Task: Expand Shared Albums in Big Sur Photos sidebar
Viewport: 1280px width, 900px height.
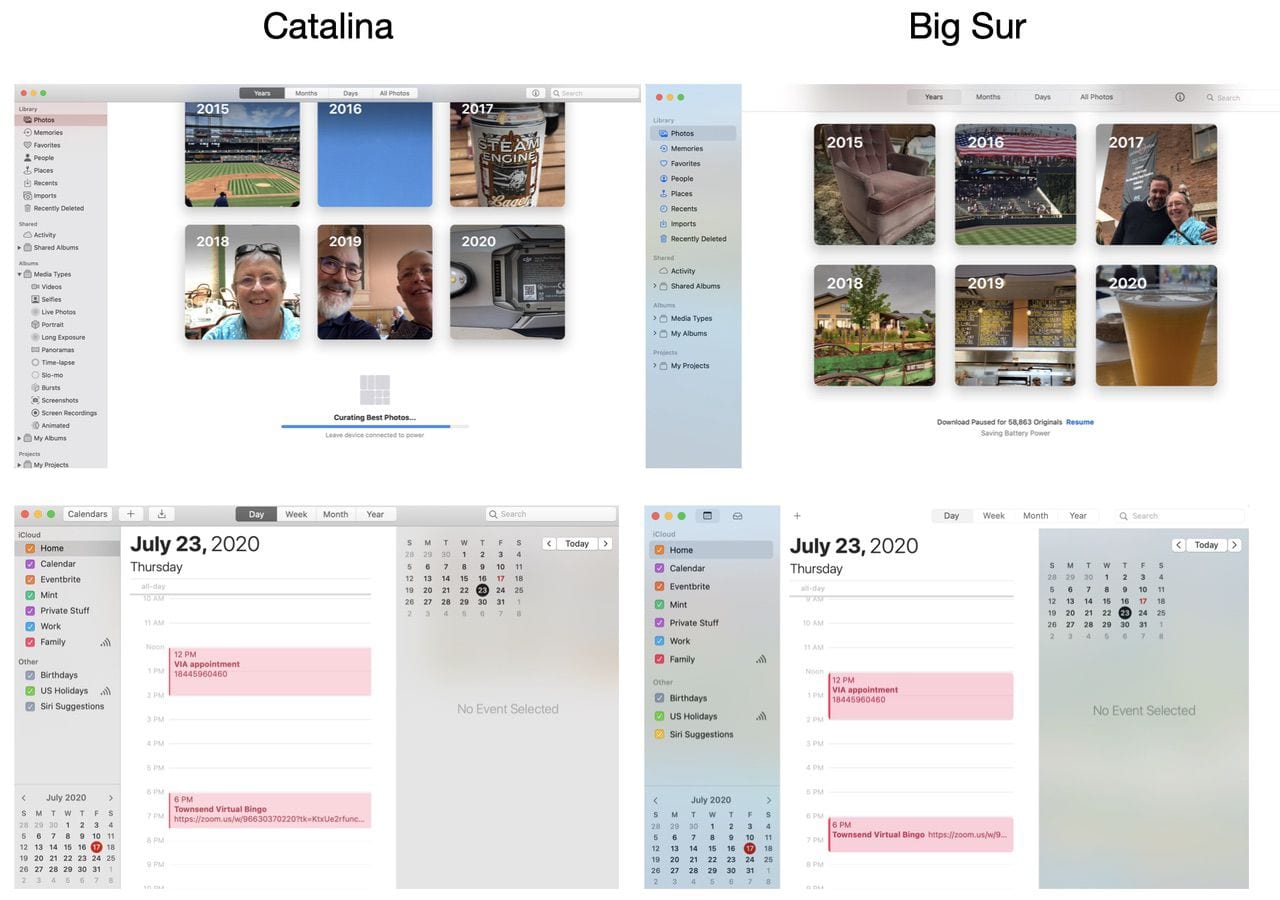Action: pyautogui.click(x=654, y=286)
